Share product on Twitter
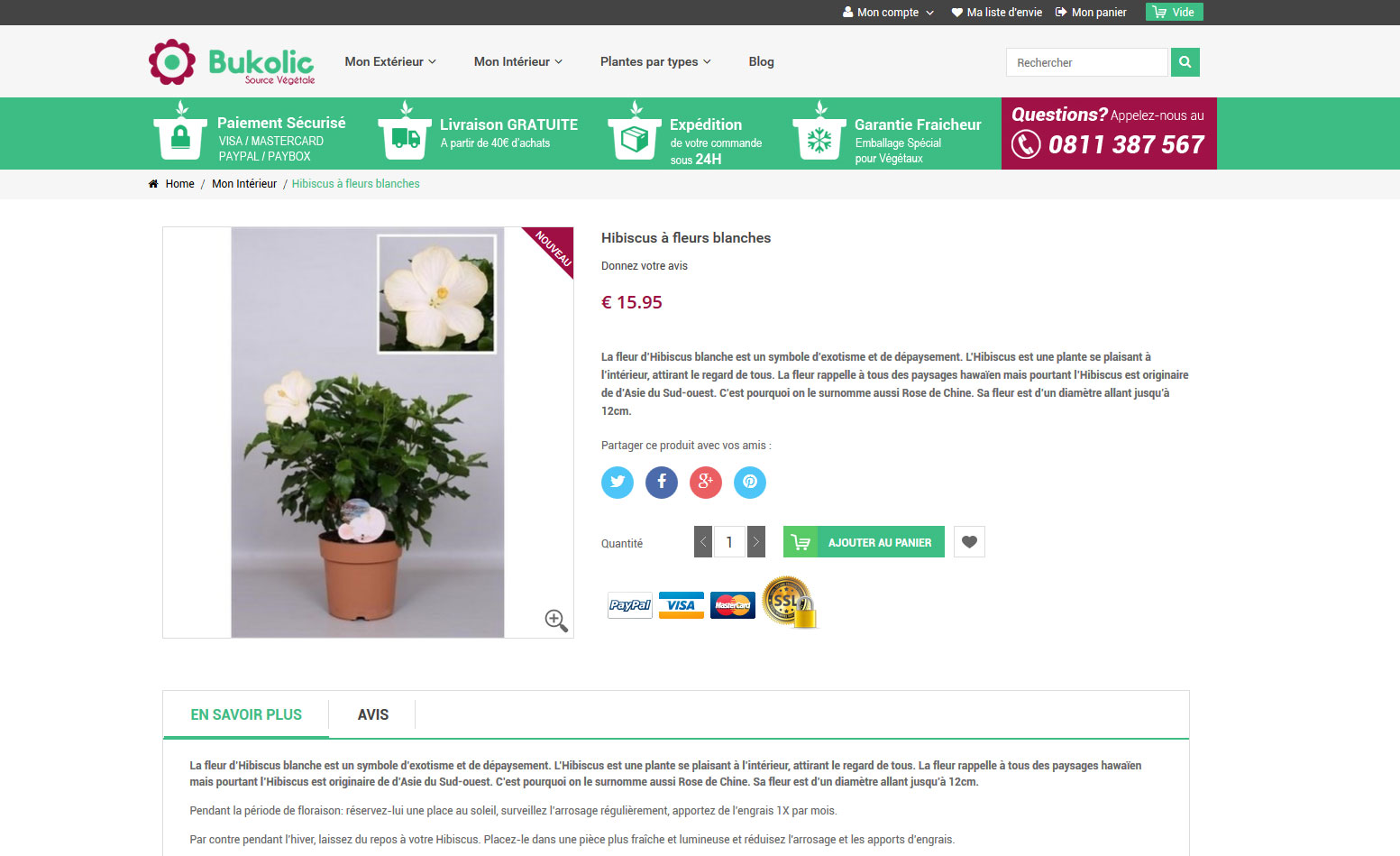Viewport: 1400px width, 856px height. pyautogui.click(x=618, y=482)
